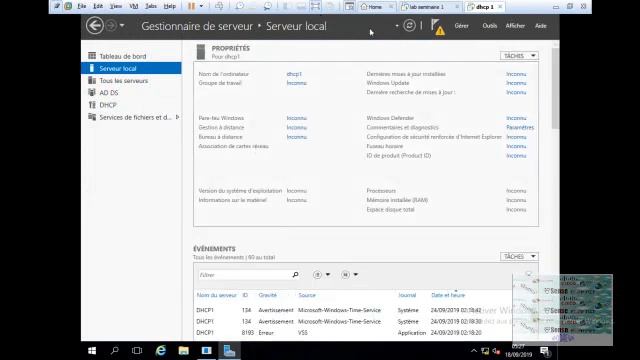Open the TÂCHES dropdown in the Événements section
This screenshot has width=640, height=360.
coord(519,256)
